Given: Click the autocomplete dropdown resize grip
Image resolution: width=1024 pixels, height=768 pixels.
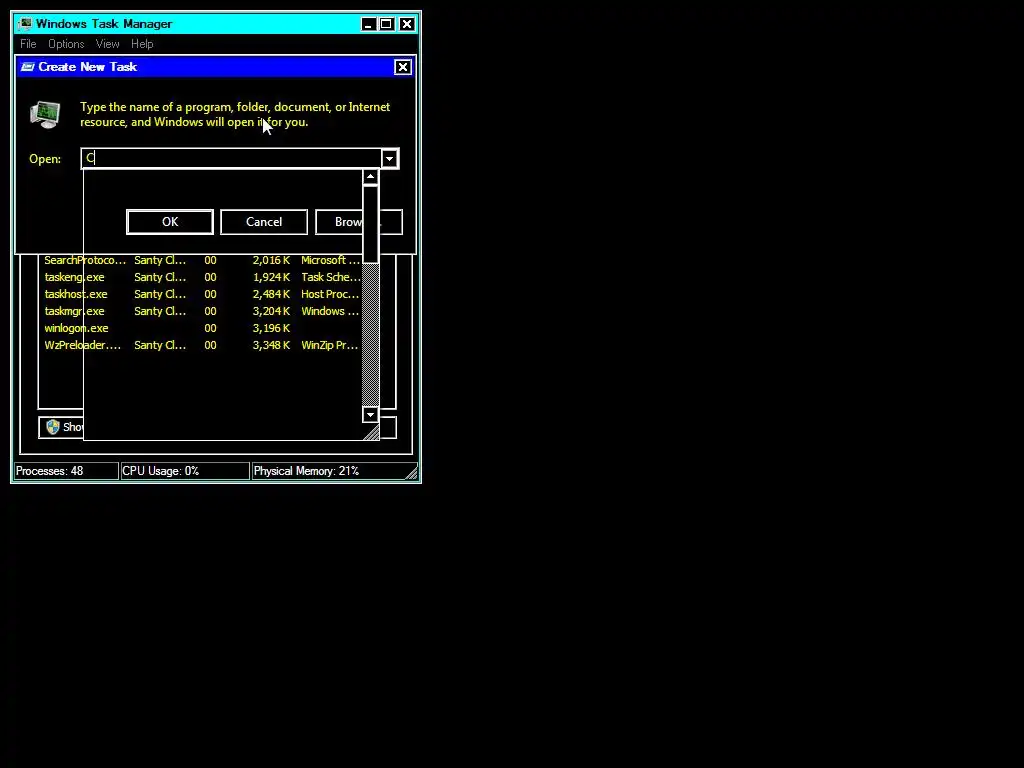Looking at the screenshot, I should click(371, 432).
